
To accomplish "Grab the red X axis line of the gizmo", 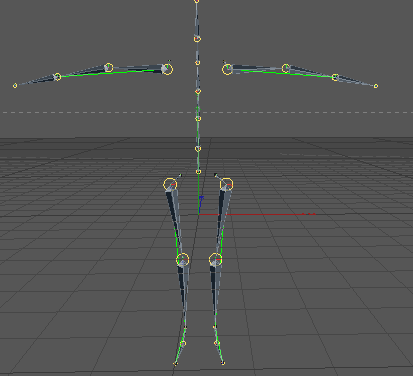I will (257, 214).
